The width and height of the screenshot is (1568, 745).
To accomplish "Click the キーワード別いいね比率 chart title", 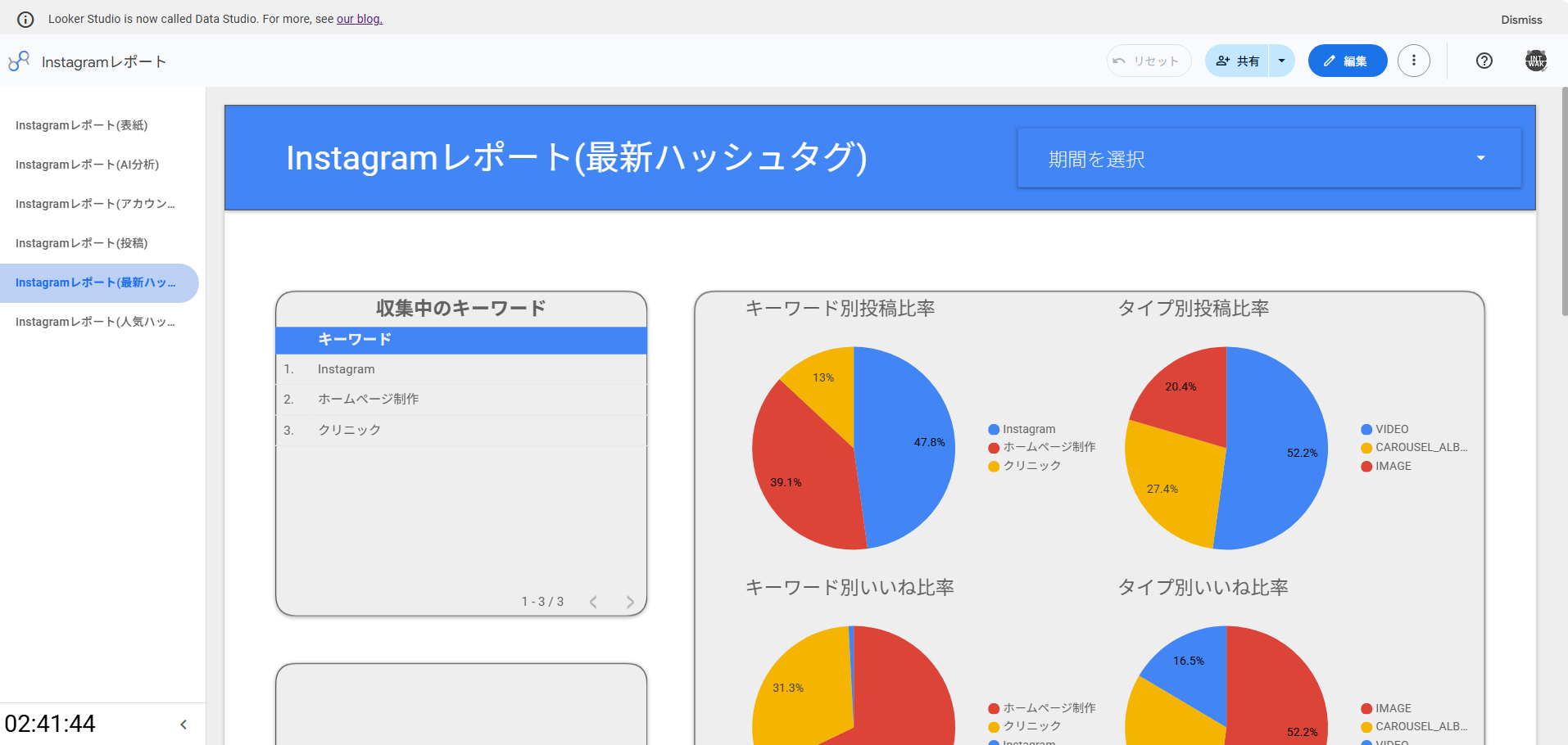I will pyautogui.click(x=850, y=588).
